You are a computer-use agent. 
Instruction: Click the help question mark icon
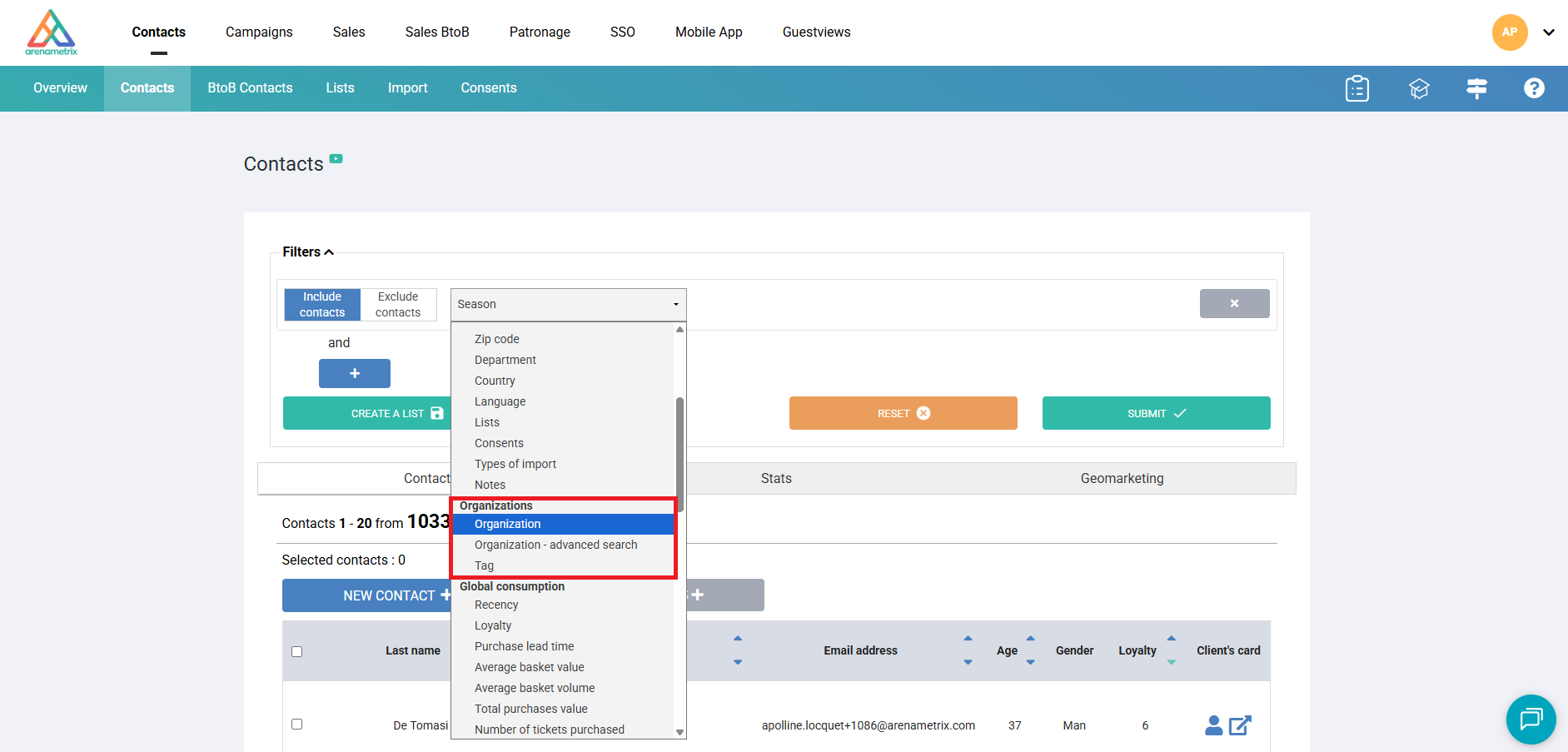pyautogui.click(x=1533, y=88)
